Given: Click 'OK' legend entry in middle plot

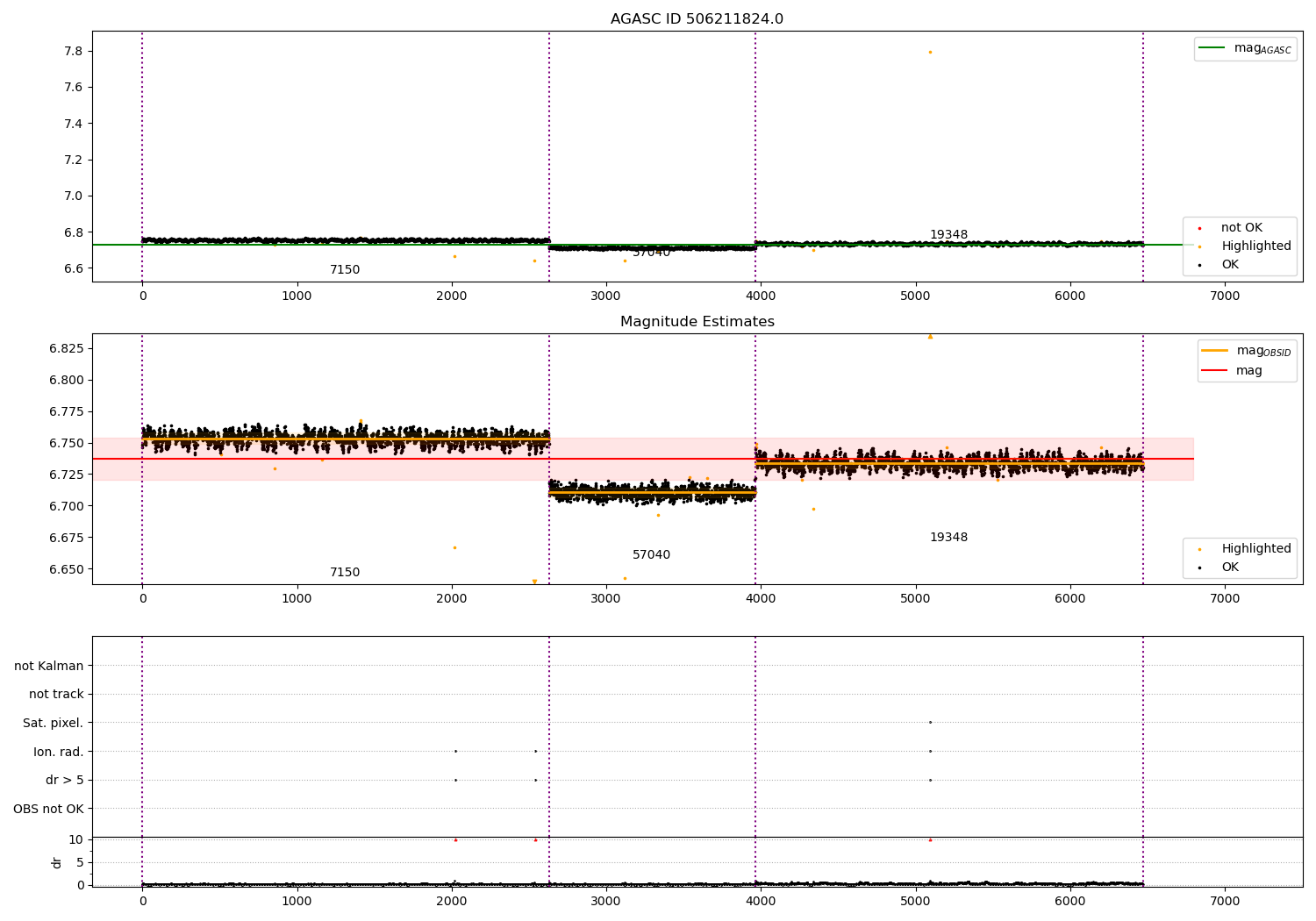Looking at the screenshot, I should pos(1219,568).
